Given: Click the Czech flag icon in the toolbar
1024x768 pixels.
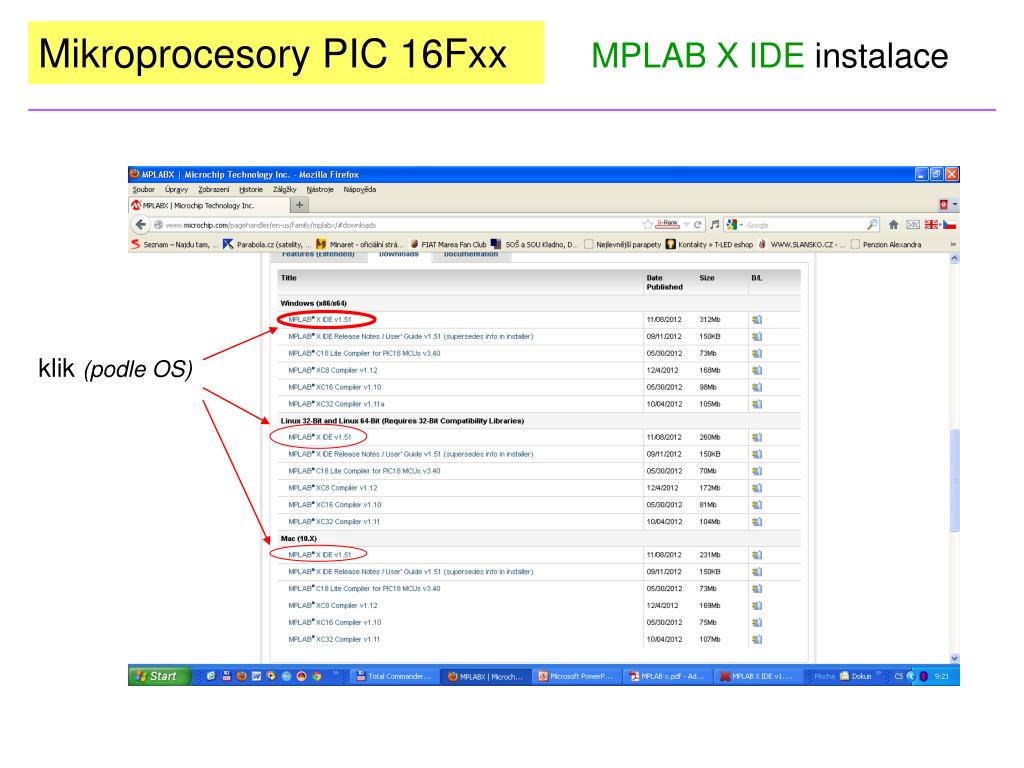Looking at the screenshot, I should click(x=949, y=225).
